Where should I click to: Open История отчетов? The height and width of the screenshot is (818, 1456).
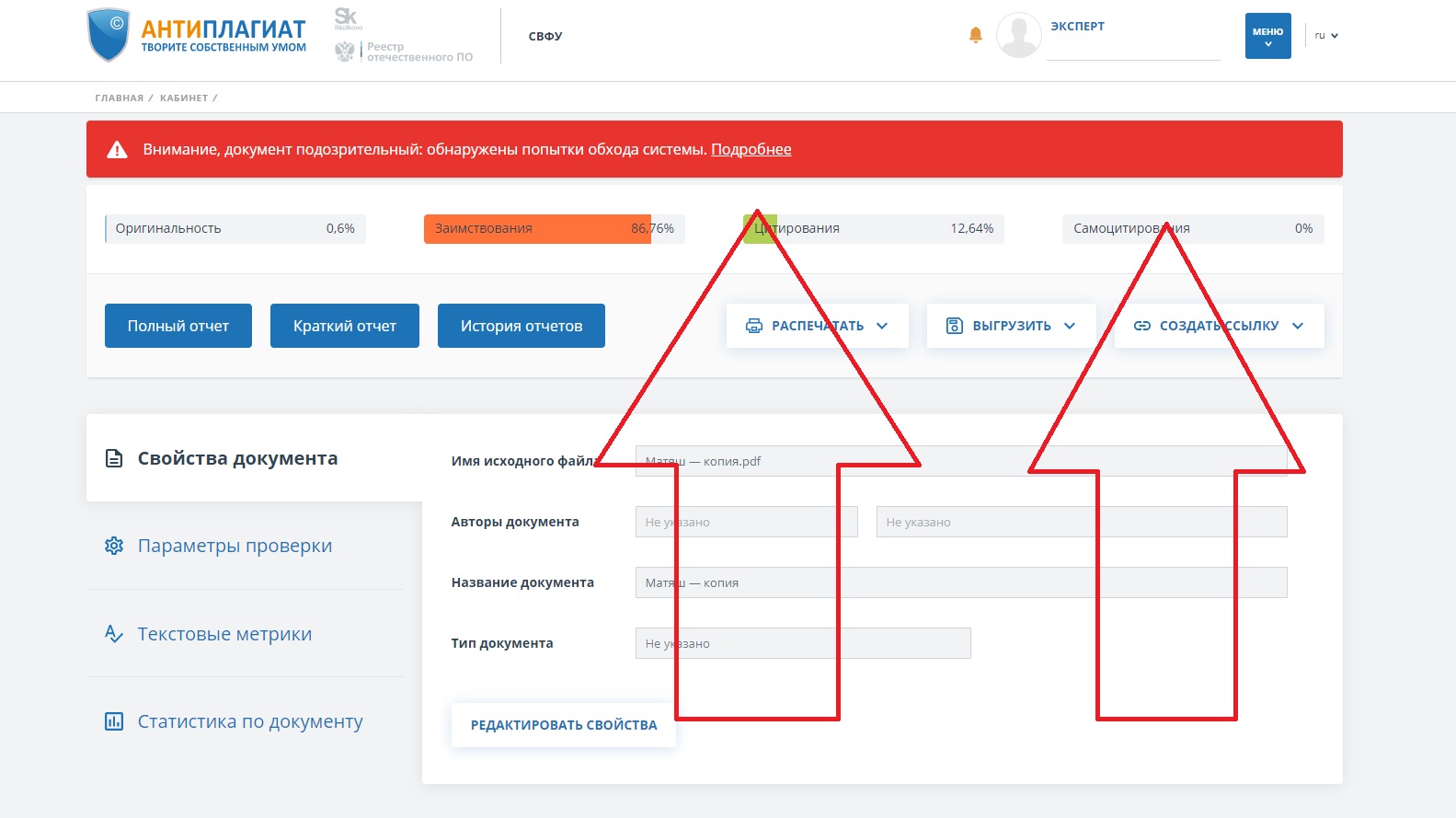click(522, 326)
